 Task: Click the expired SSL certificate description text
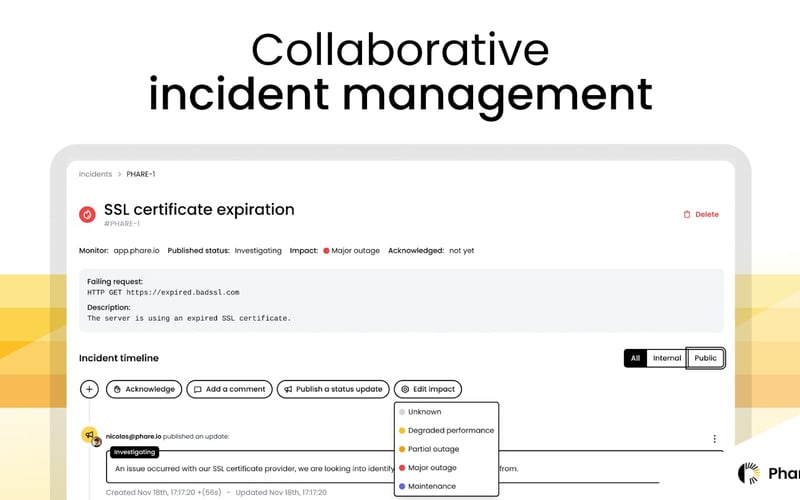189,318
